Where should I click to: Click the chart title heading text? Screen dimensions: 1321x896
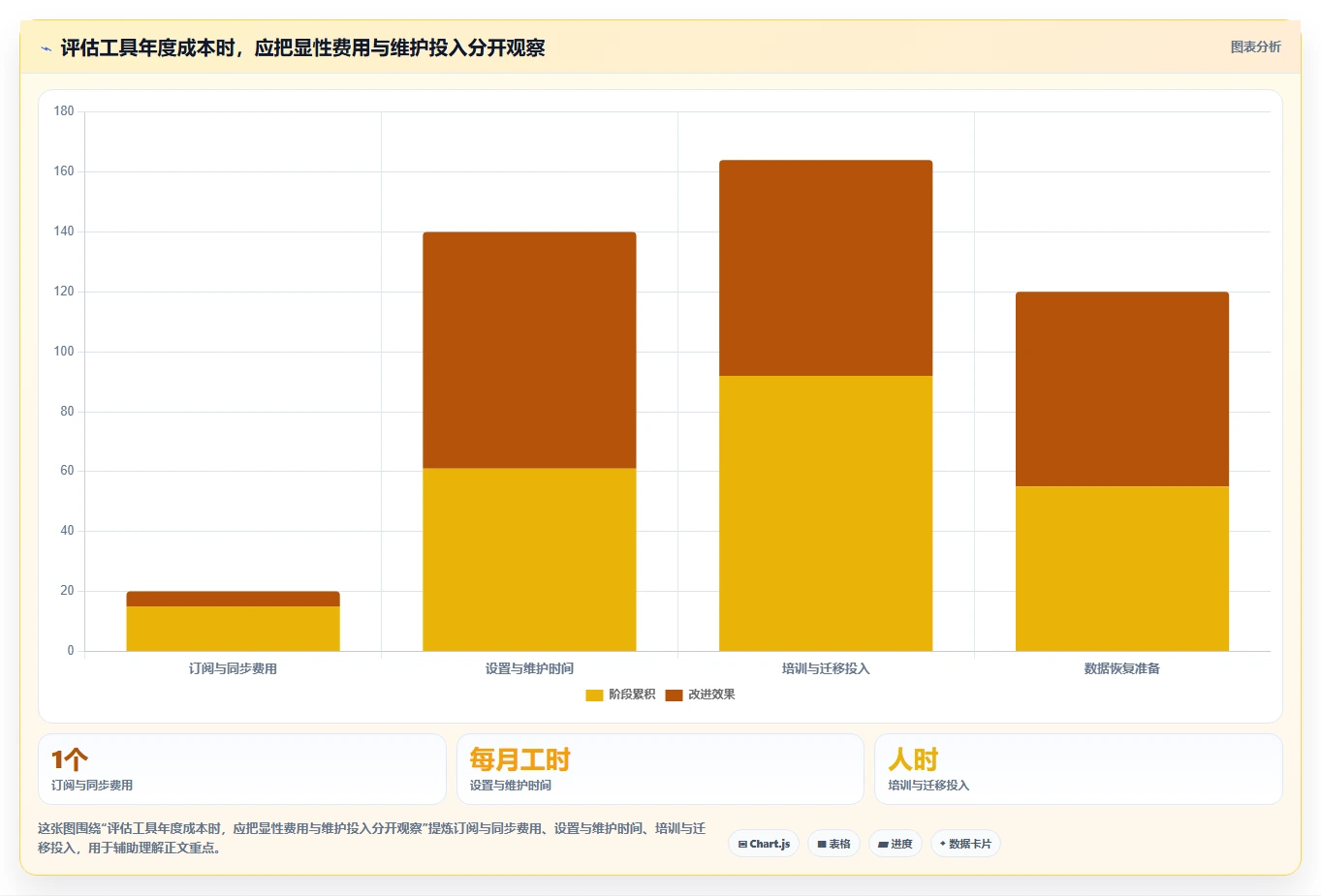[302, 48]
